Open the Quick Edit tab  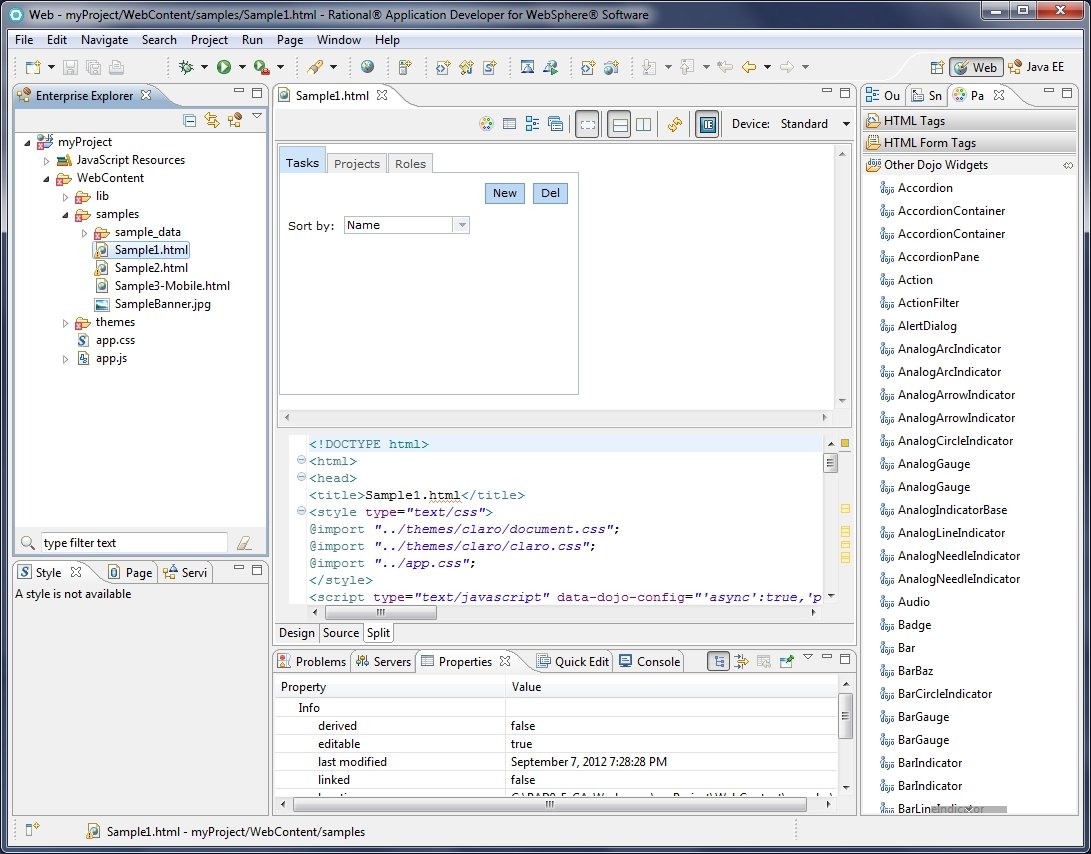[572, 661]
